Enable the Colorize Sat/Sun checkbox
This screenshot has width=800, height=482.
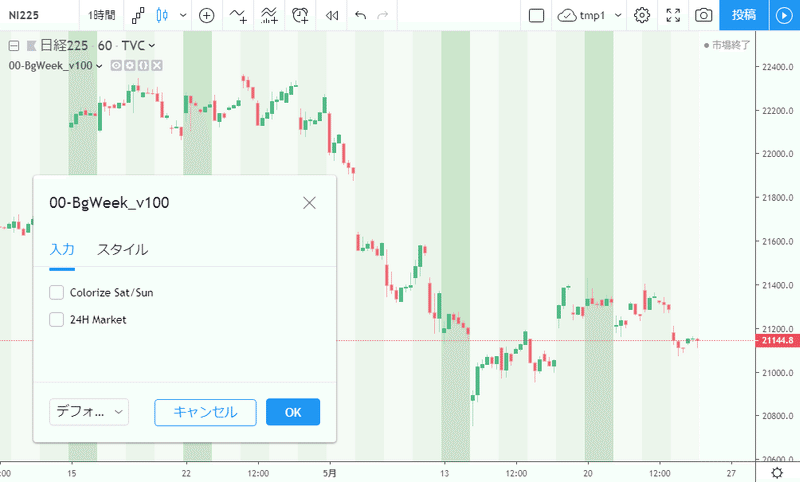click(56, 293)
